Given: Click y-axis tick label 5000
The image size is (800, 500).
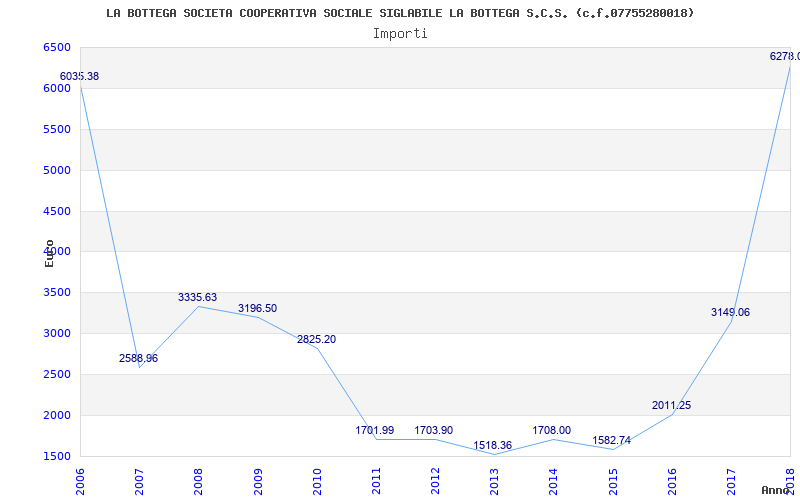Looking at the screenshot, I should [57, 170].
